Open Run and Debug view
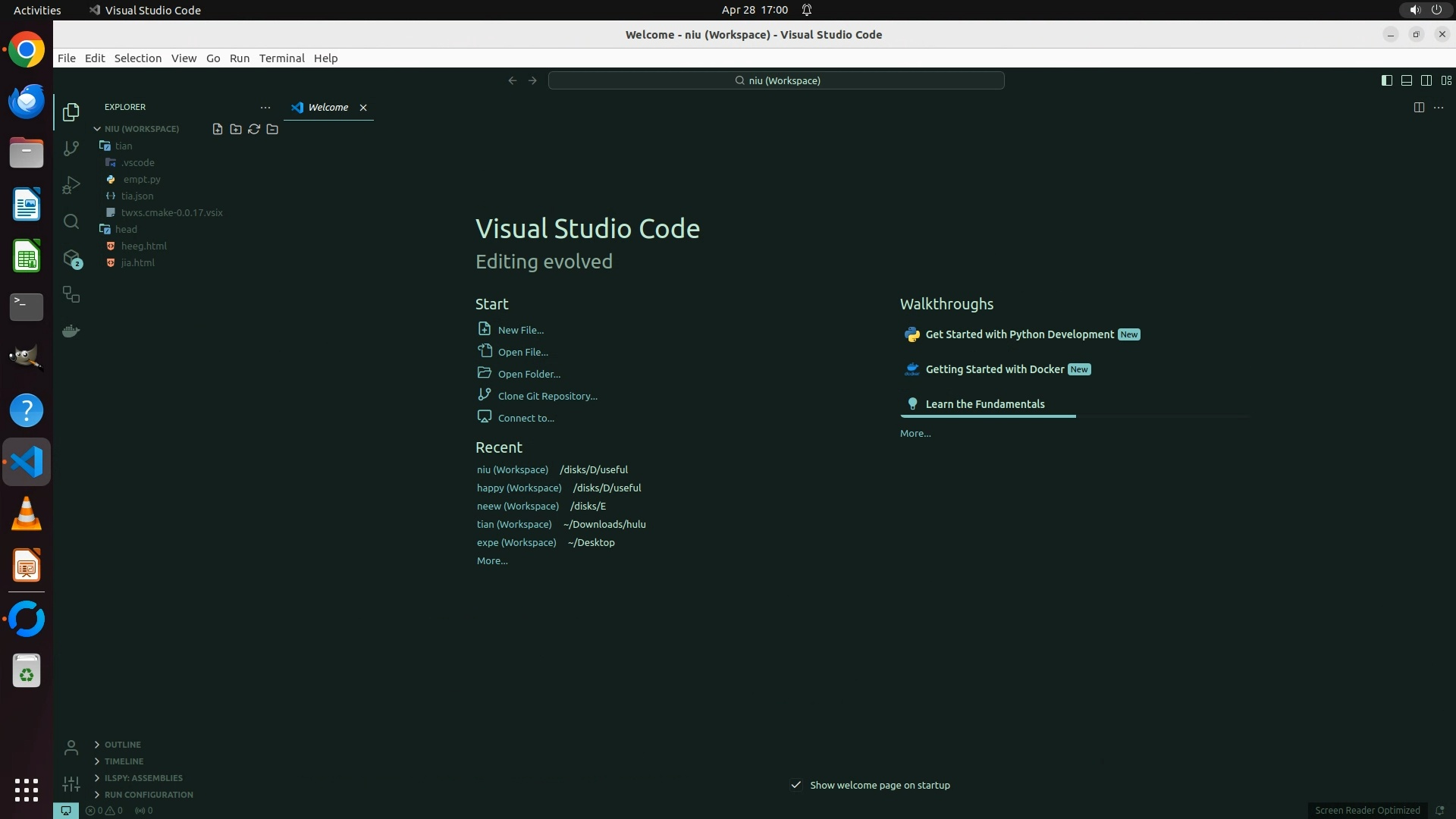Screen dimensions: 1456x819 [71, 185]
